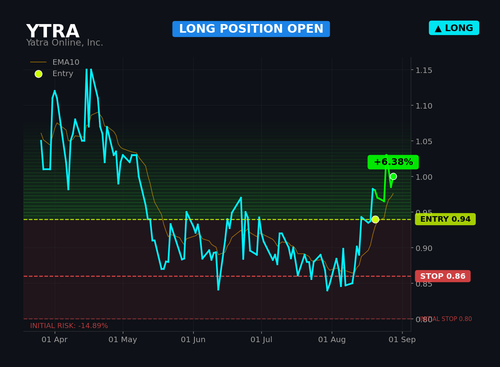Click the STOP 0.86 price tag

tap(443, 276)
